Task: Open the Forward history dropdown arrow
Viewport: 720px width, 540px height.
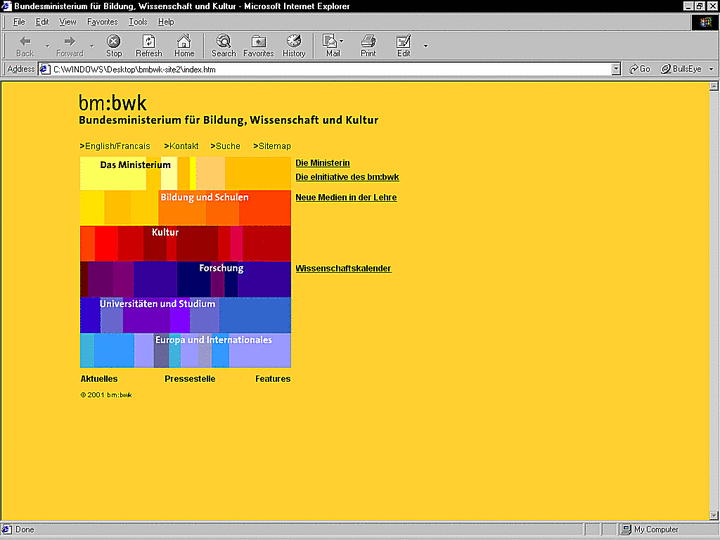Action: tap(92, 46)
